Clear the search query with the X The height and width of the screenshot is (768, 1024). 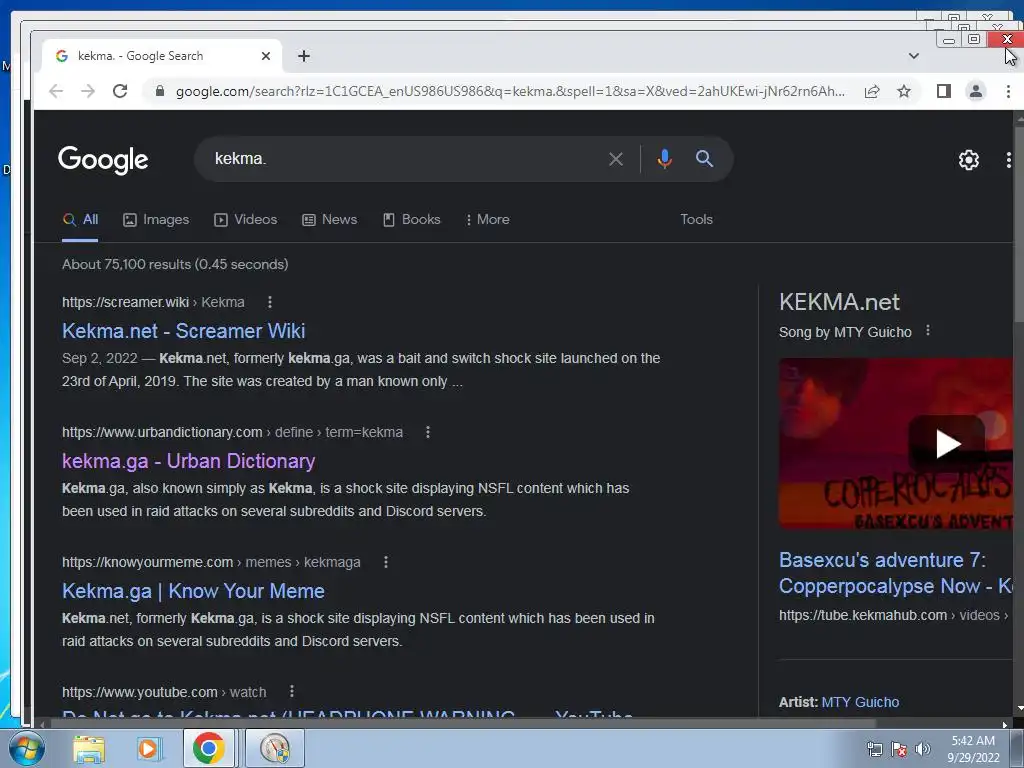pos(616,159)
